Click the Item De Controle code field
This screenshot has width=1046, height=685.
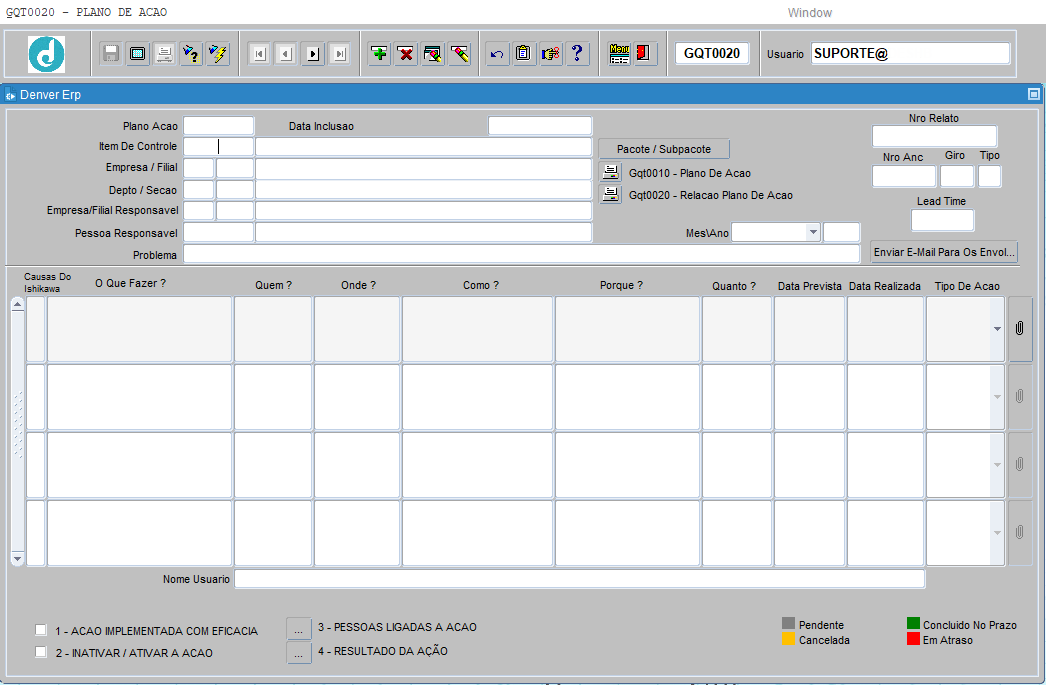(x=219, y=147)
